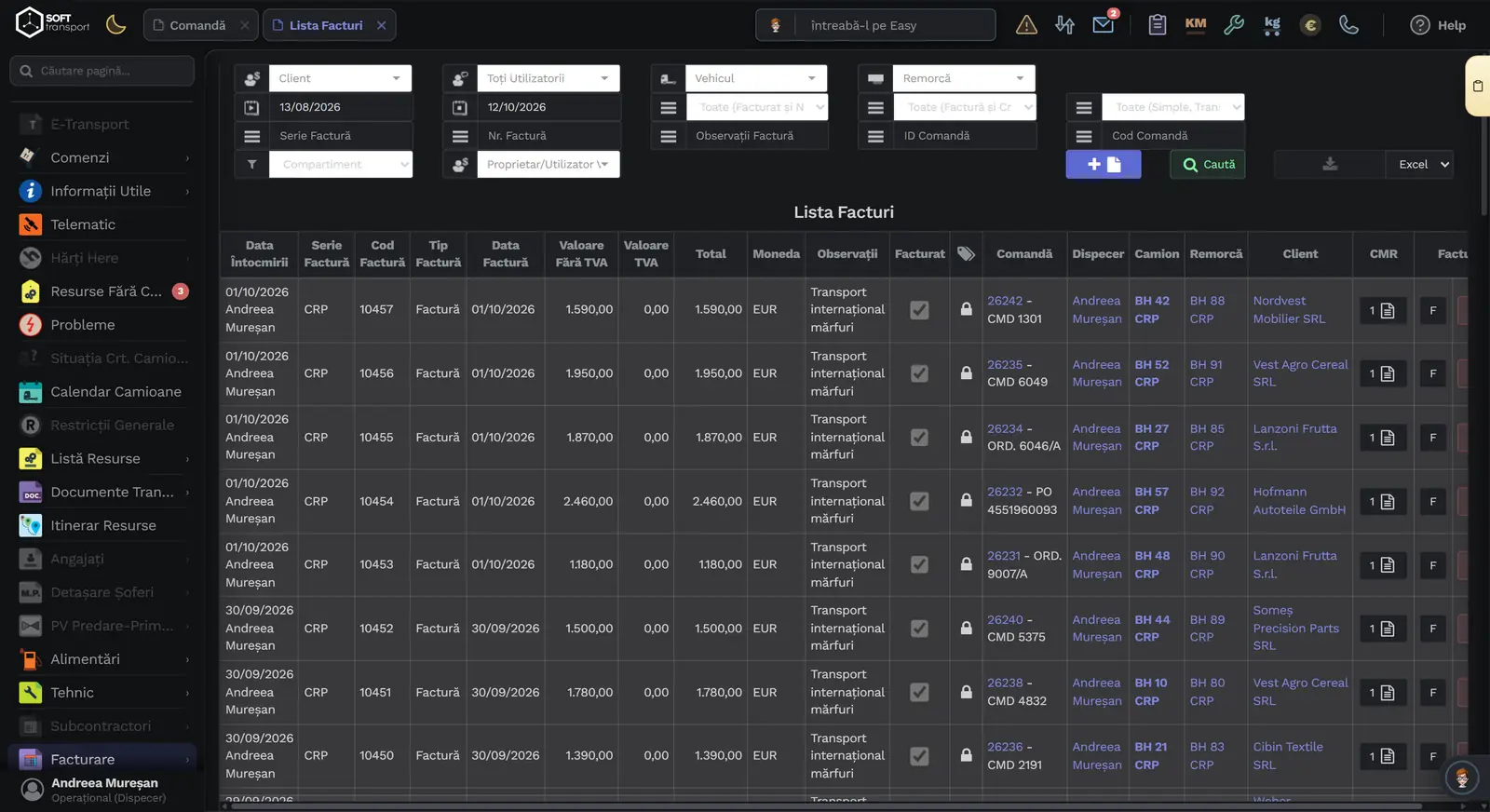
Task: Expand the Comenzi sidebar menu
Action: tap(102, 157)
